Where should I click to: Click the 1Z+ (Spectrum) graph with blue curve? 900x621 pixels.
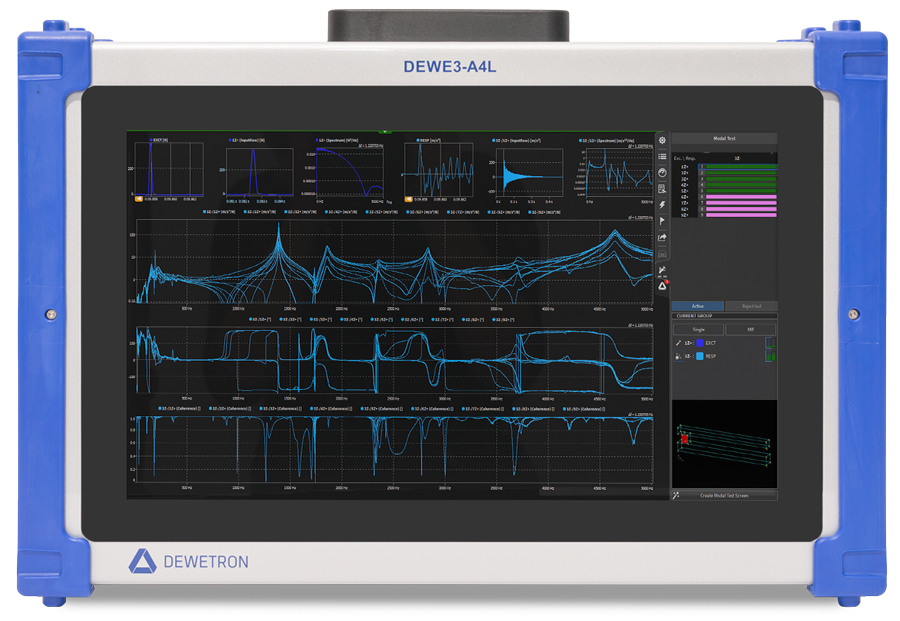[x=350, y=172]
